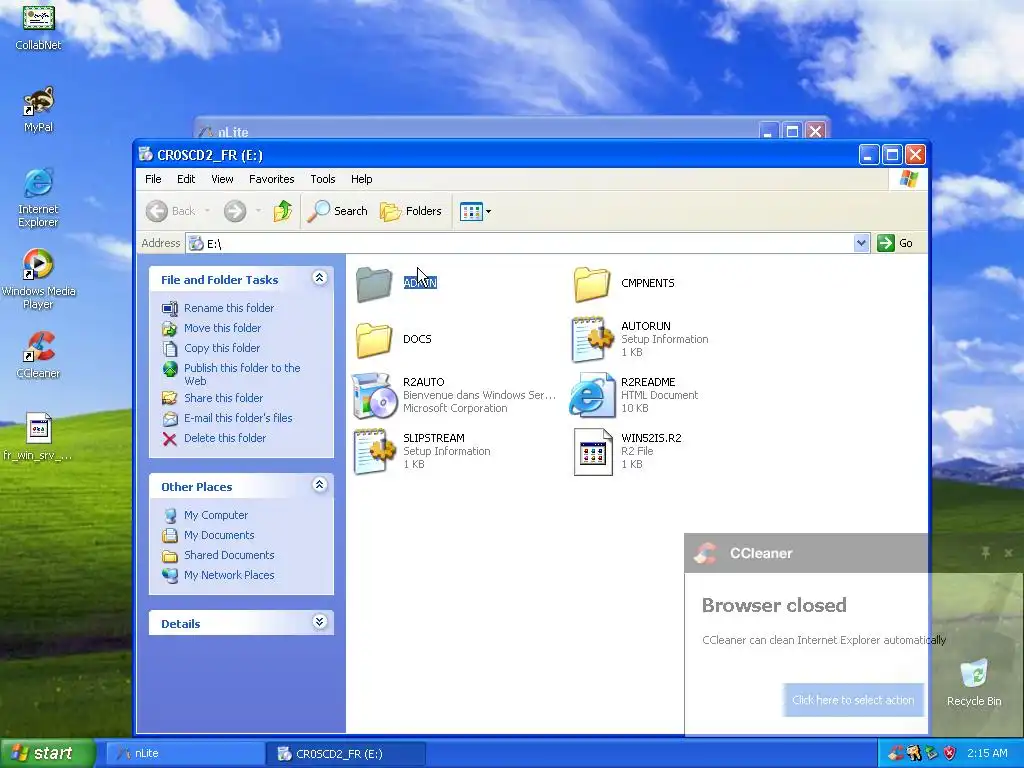The height and width of the screenshot is (768, 1024).
Task: Select the WIN52IS.R2 file icon
Action: (x=592, y=452)
